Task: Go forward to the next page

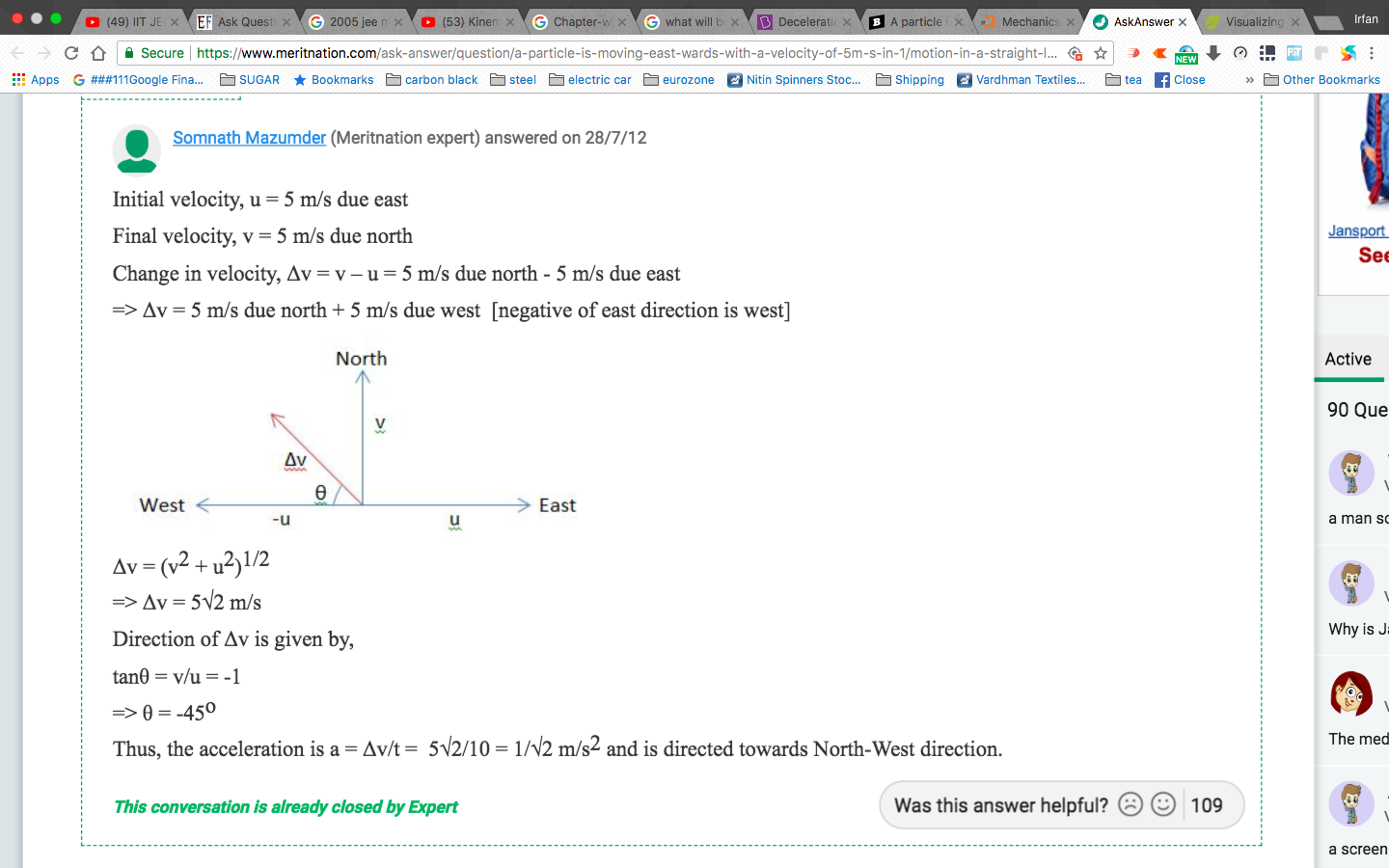Action: coord(44,53)
